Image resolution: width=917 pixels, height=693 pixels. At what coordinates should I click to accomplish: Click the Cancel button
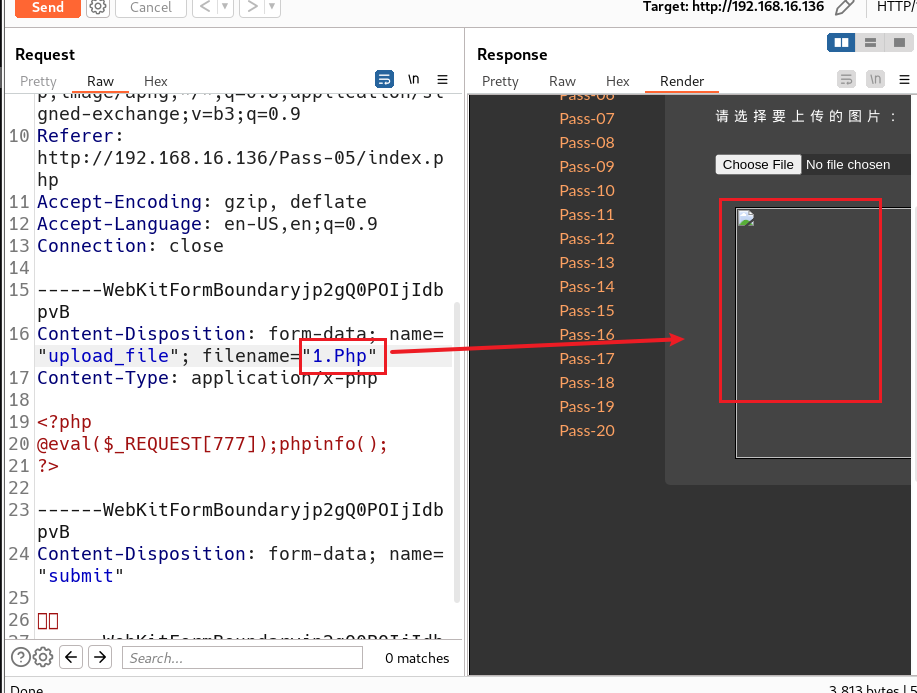(x=151, y=8)
